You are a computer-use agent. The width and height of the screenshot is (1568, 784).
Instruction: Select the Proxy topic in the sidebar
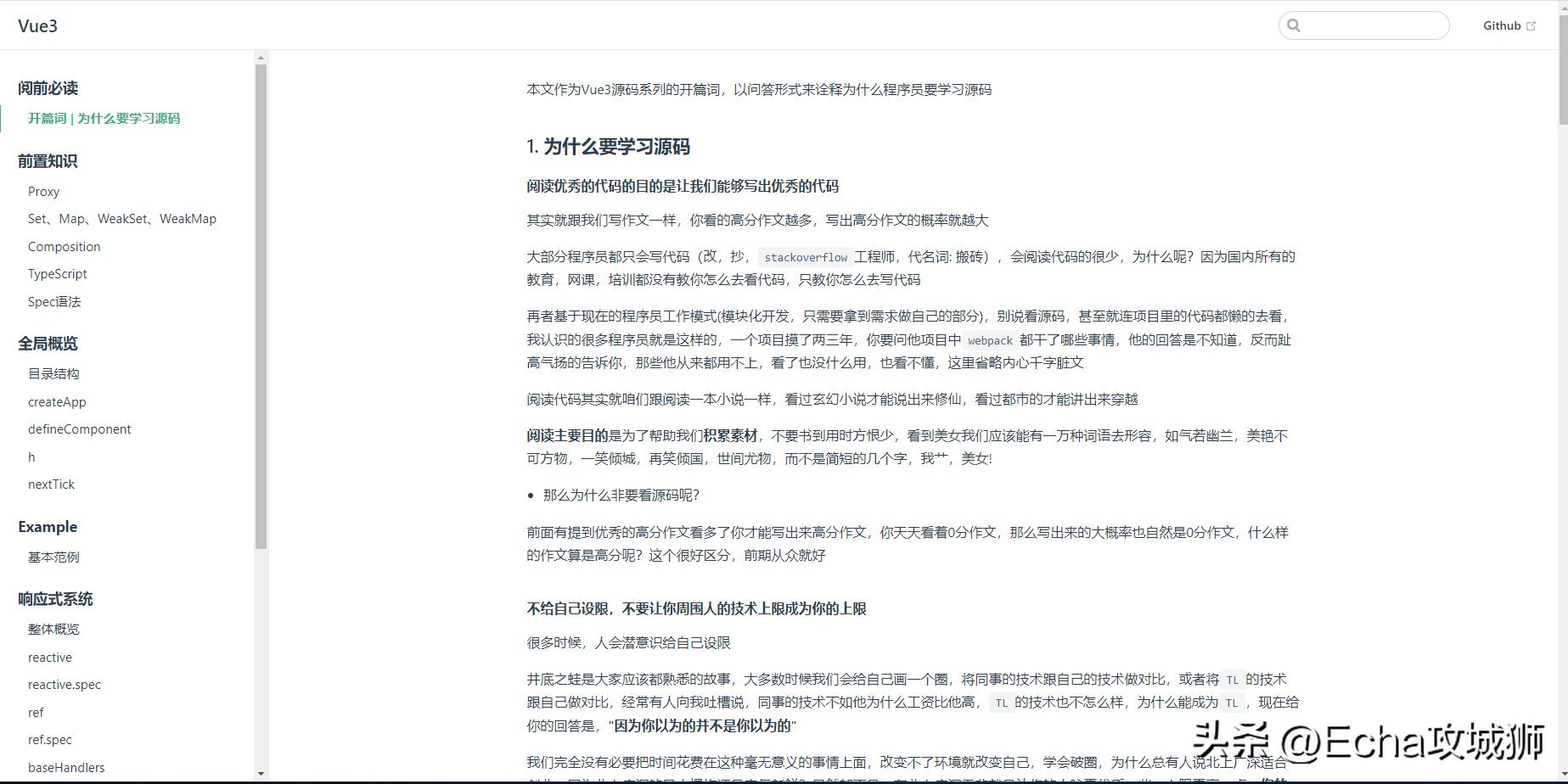click(43, 191)
